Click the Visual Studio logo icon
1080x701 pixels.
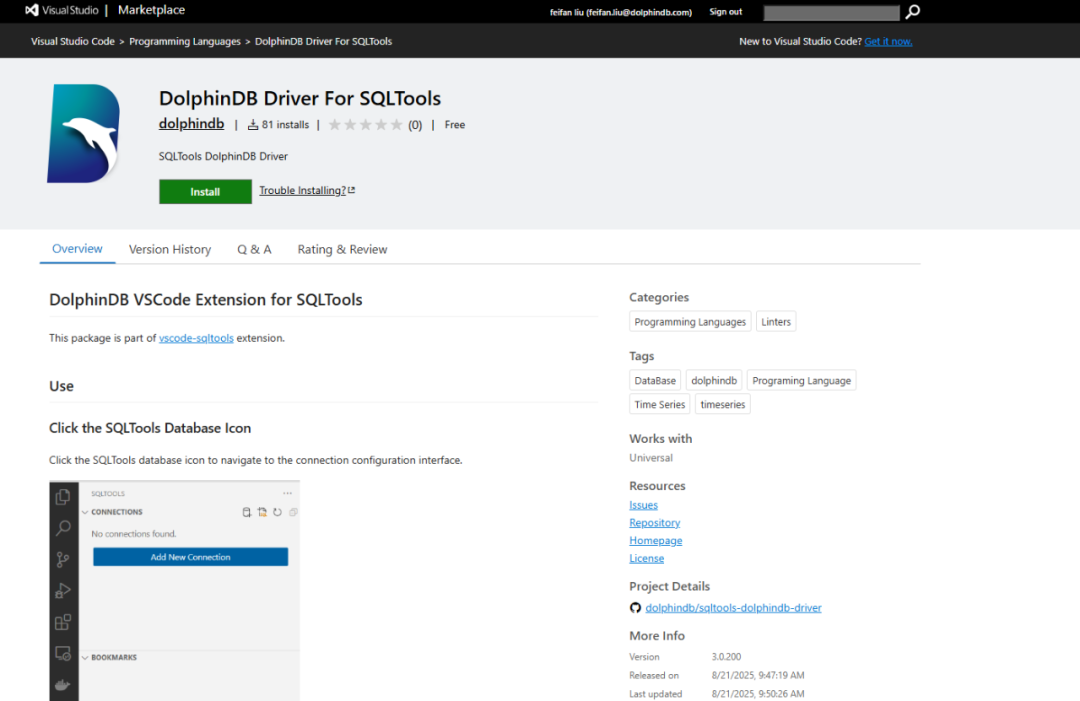[x=32, y=11]
